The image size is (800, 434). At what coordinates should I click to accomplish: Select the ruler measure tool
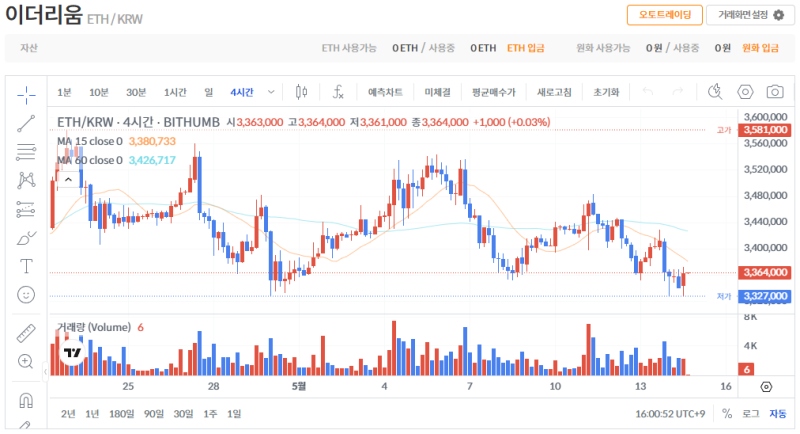(x=26, y=333)
